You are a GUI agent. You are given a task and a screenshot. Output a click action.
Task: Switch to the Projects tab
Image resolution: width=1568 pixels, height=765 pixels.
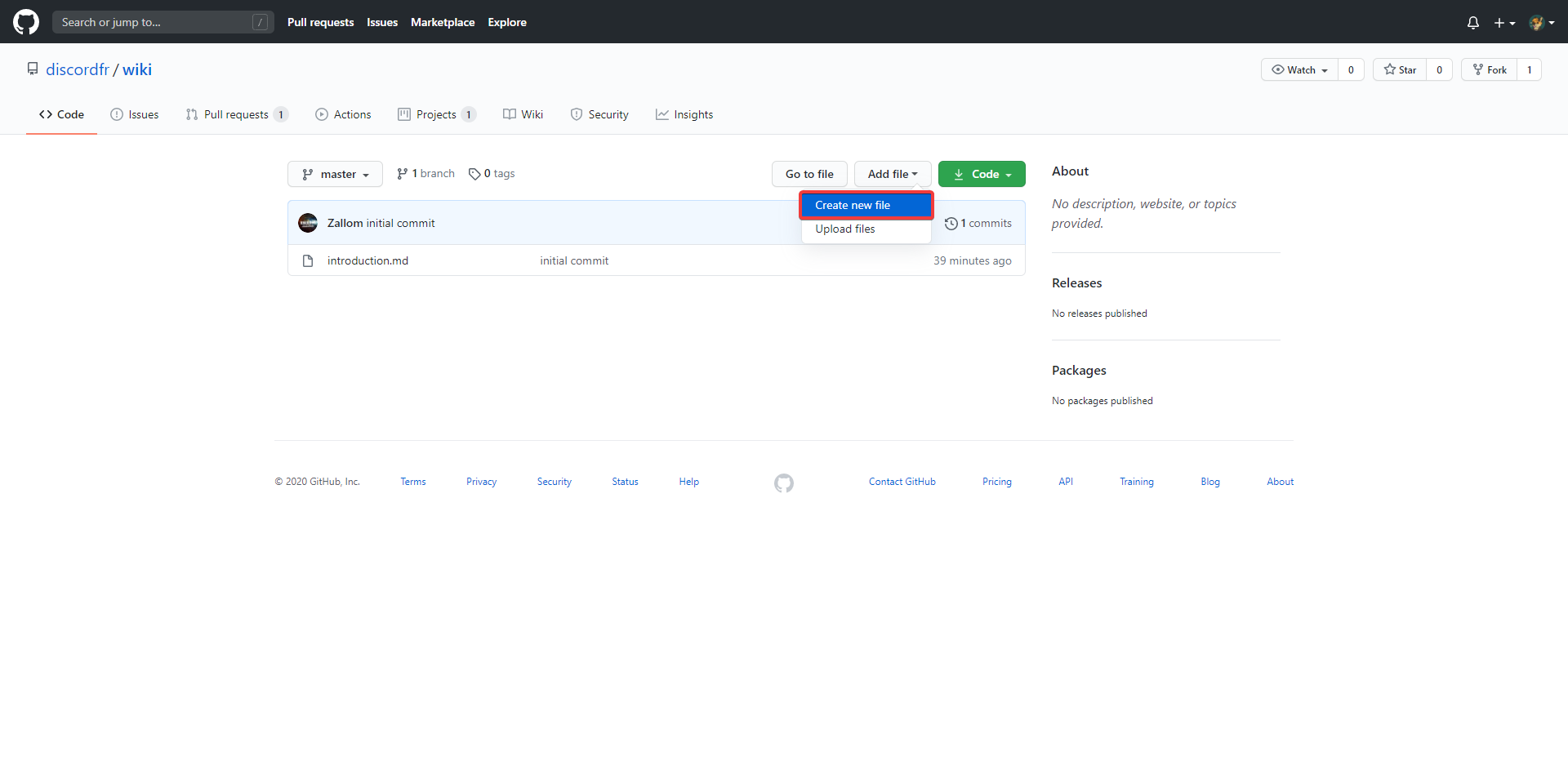pos(437,114)
